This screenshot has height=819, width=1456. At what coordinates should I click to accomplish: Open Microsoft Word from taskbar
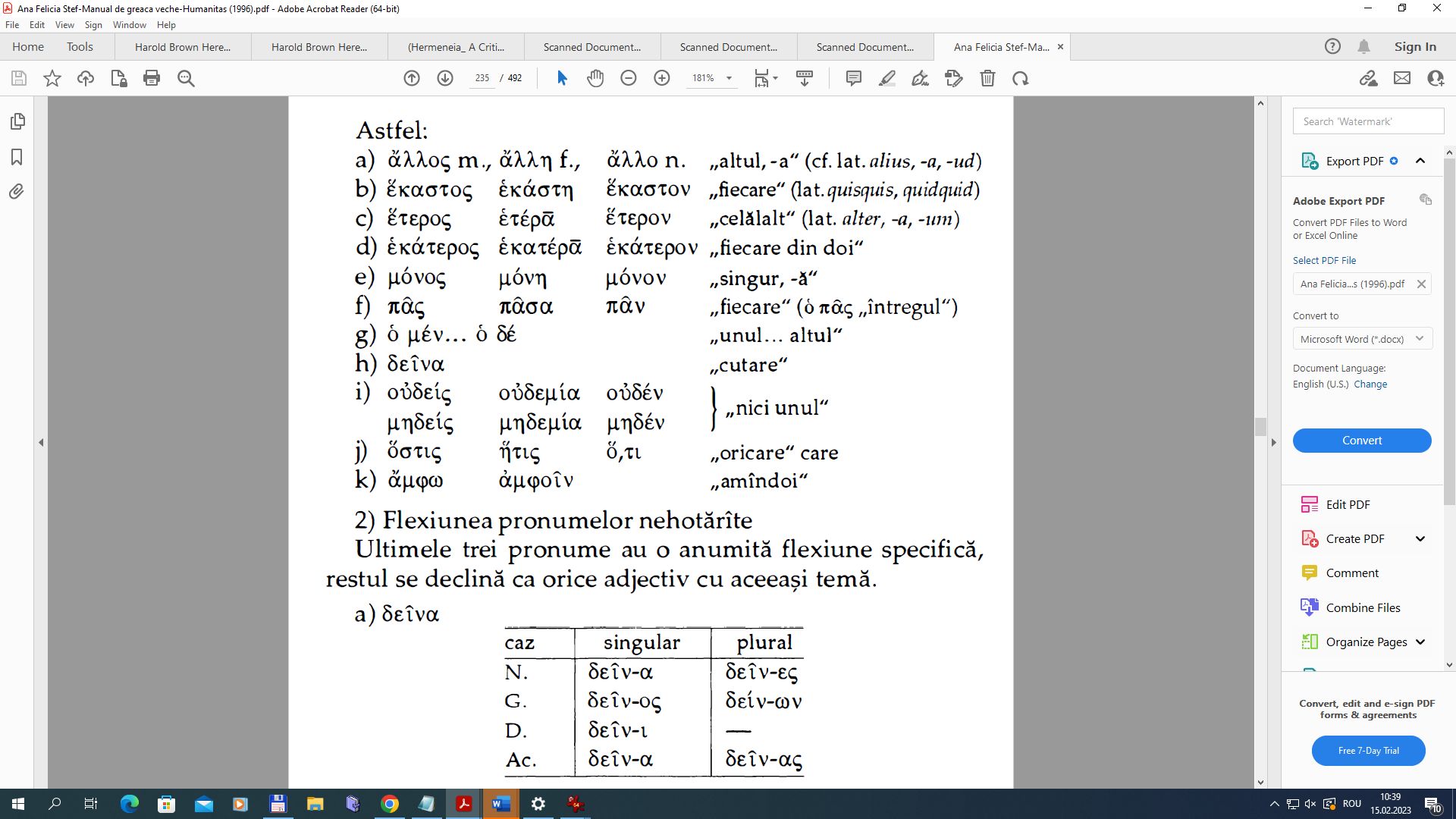[x=500, y=804]
